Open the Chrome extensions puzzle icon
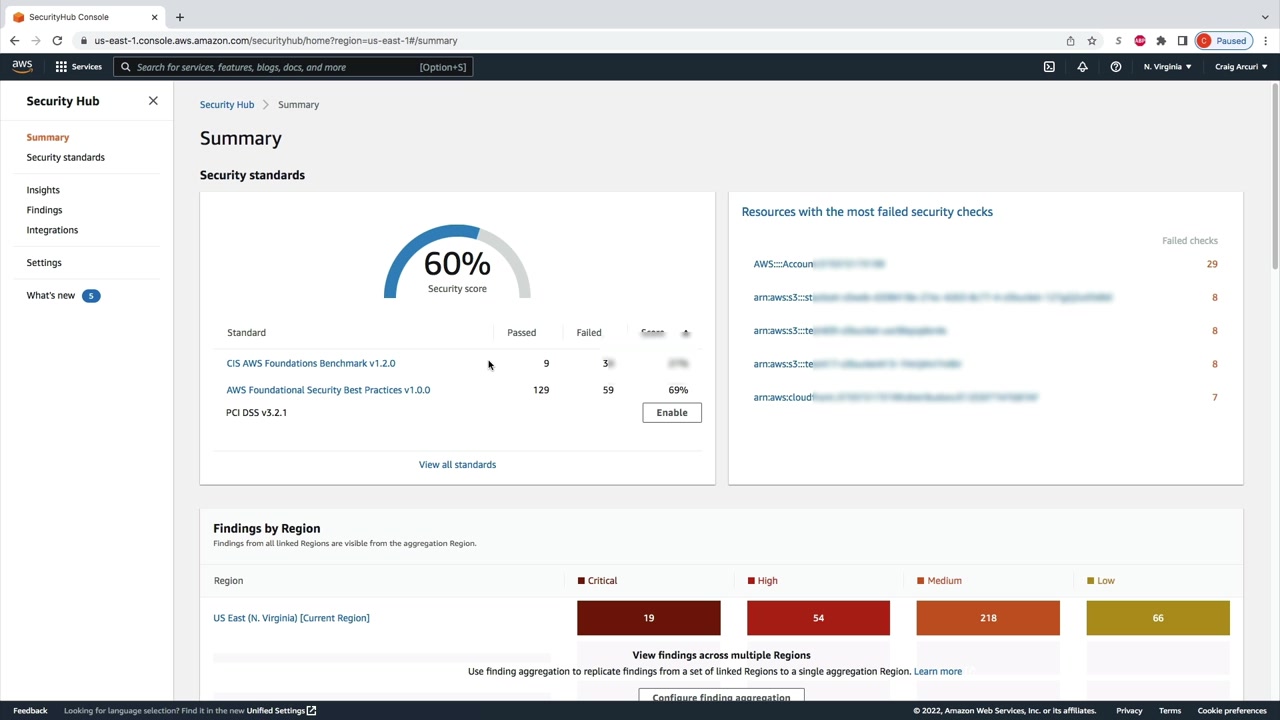The width and height of the screenshot is (1280, 720). (x=1161, y=41)
